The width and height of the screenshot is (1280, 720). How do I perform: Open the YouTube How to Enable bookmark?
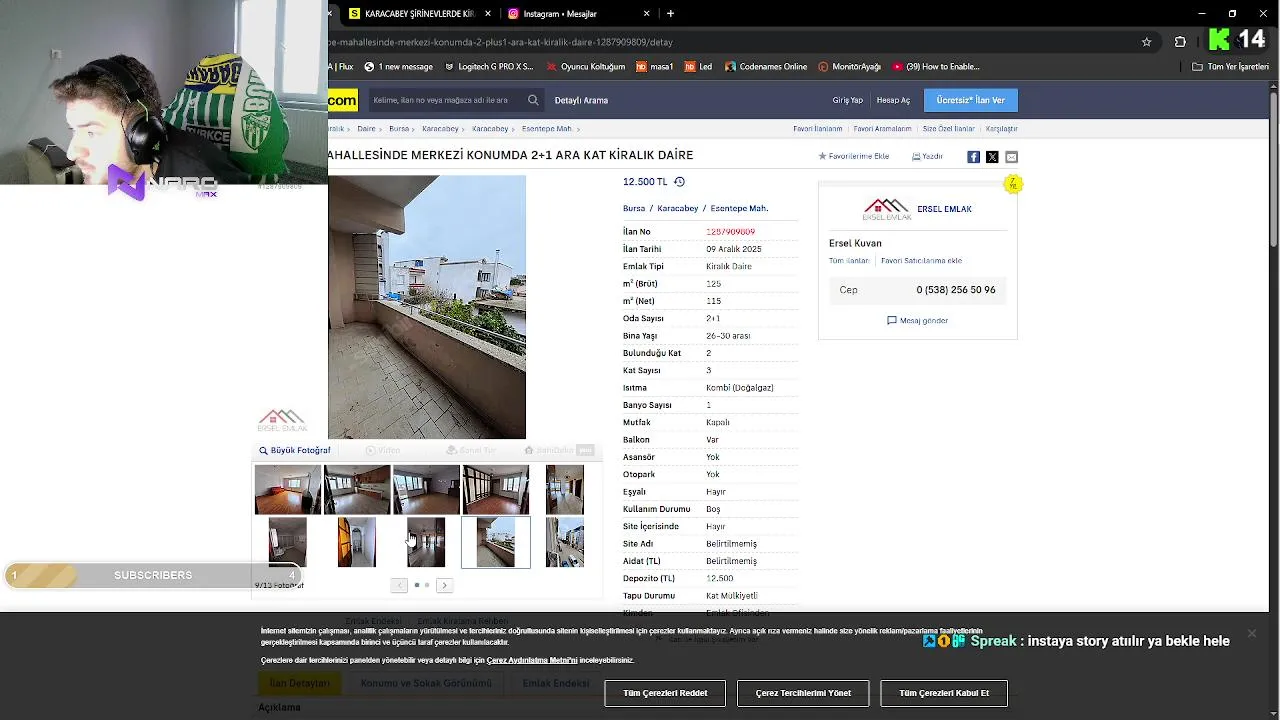click(x=936, y=67)
